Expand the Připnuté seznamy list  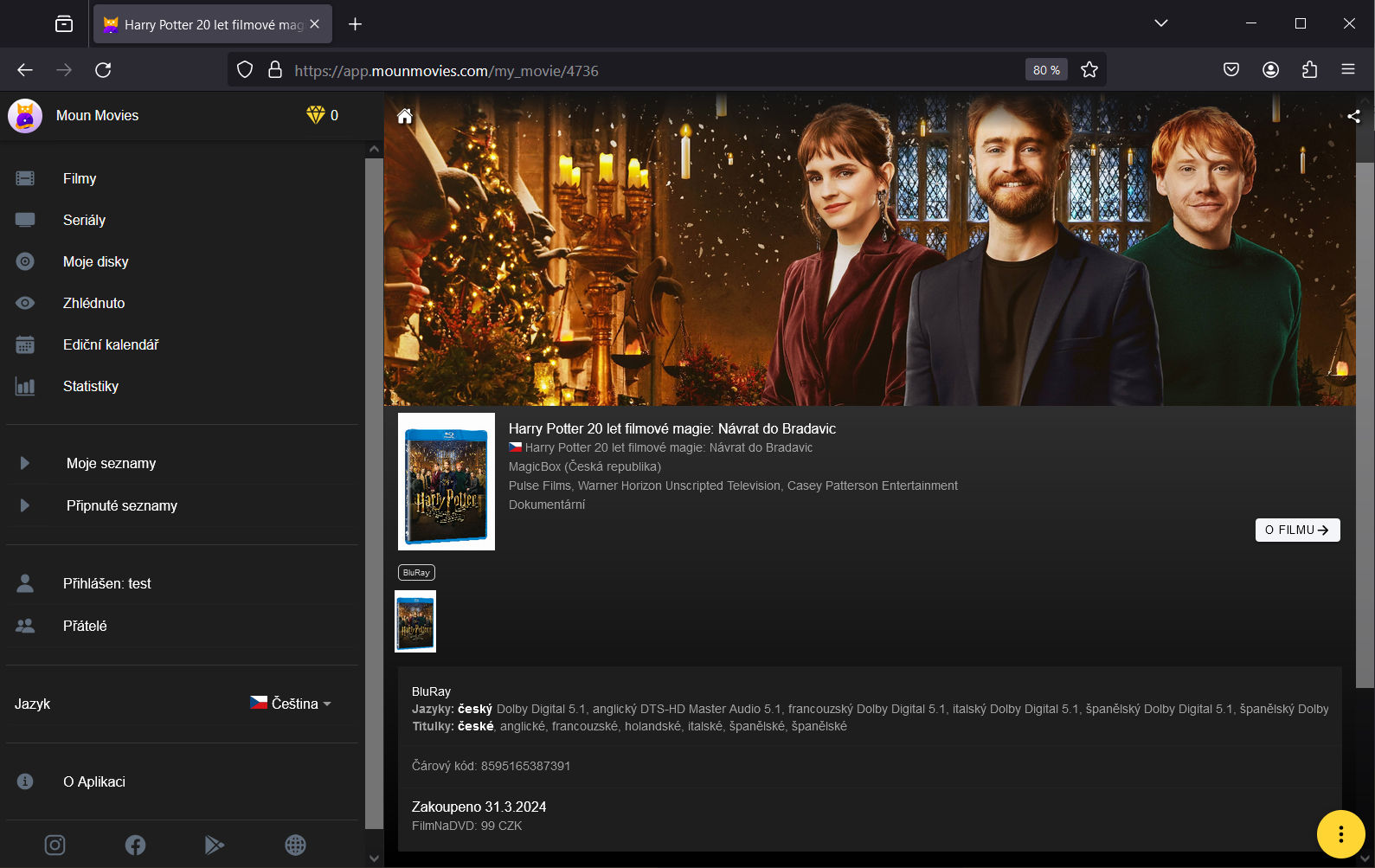tap(25, 505)
